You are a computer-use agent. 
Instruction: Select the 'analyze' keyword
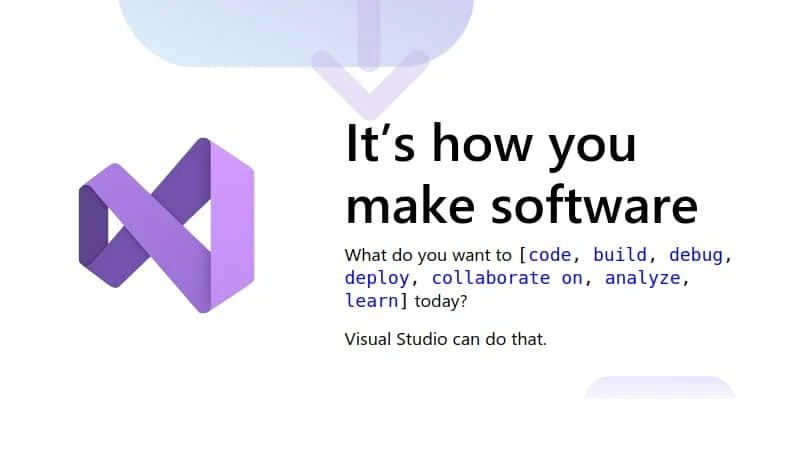642,279
